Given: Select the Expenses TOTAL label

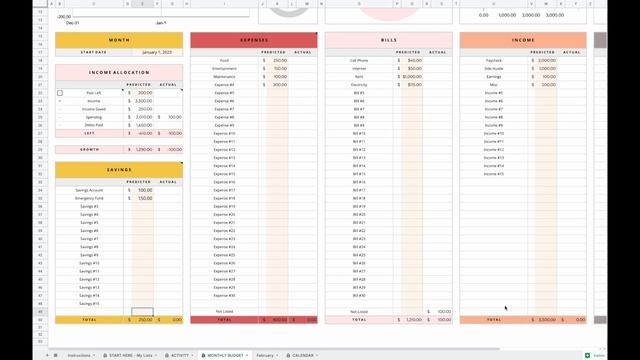Looking at the screenshot, I should (x=224, y=320).
